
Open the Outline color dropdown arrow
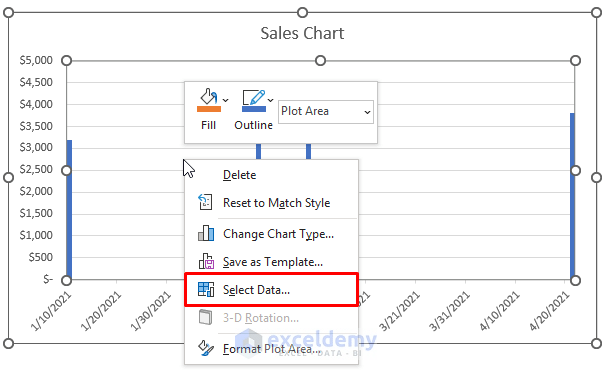click(270, 100)
